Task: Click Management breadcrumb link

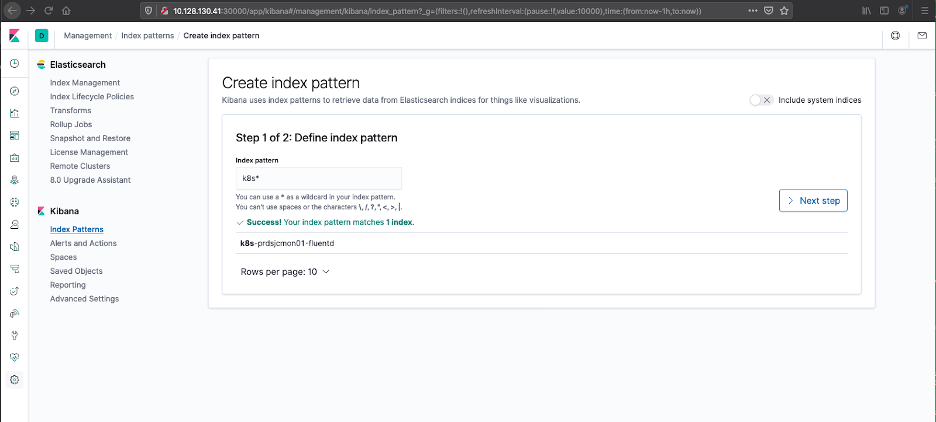Action: click(88, 36)
